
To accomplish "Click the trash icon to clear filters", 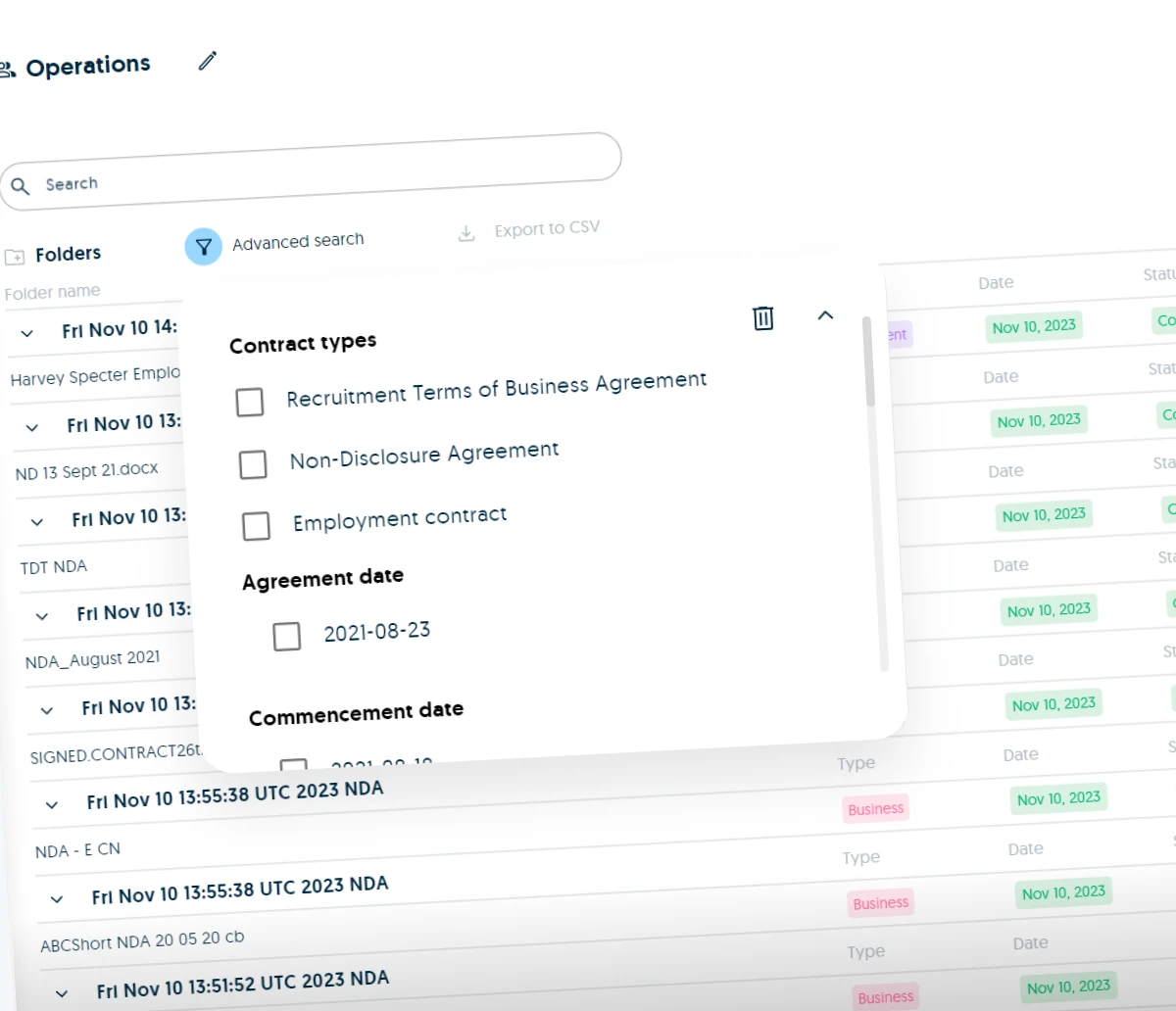I will point(762,318).
